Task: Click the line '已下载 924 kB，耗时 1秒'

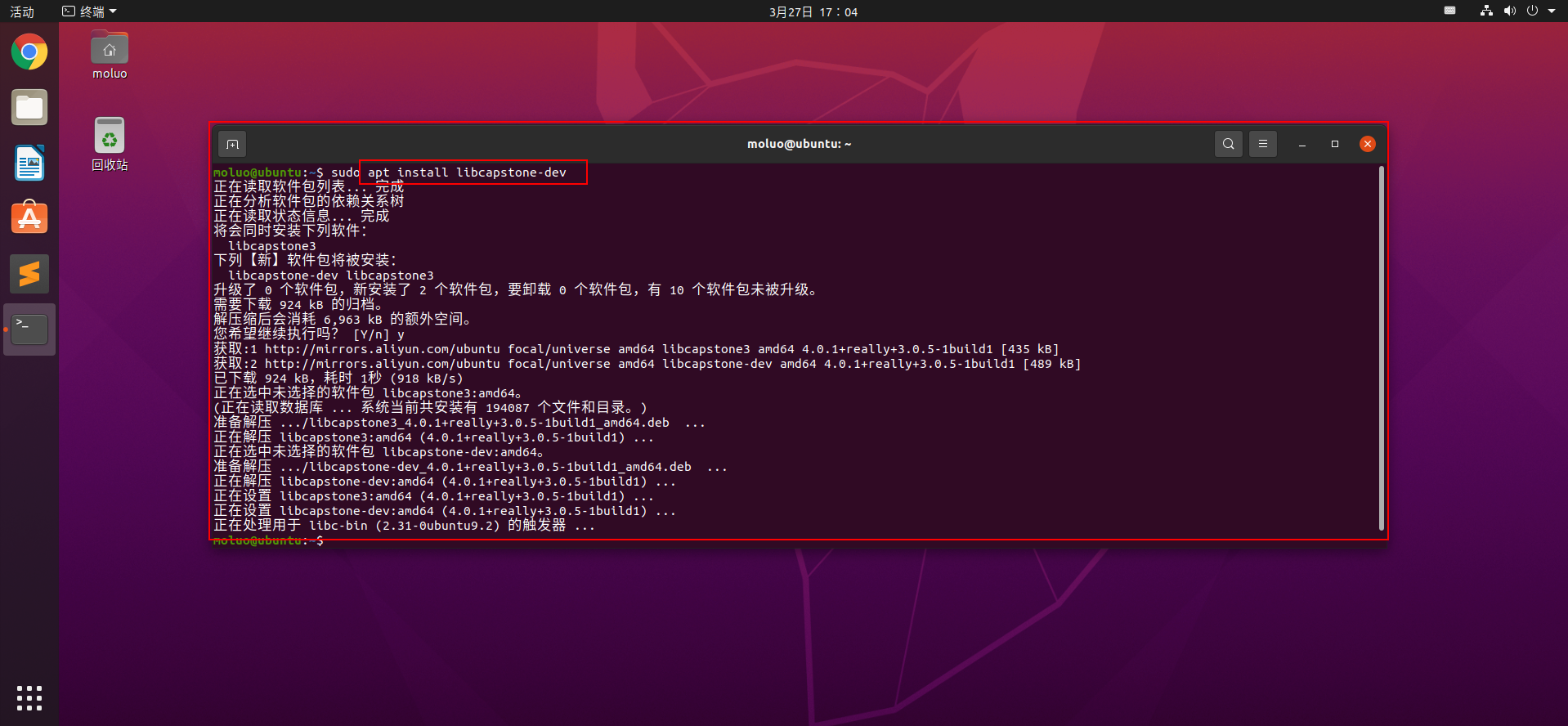Action: (338, 379)
